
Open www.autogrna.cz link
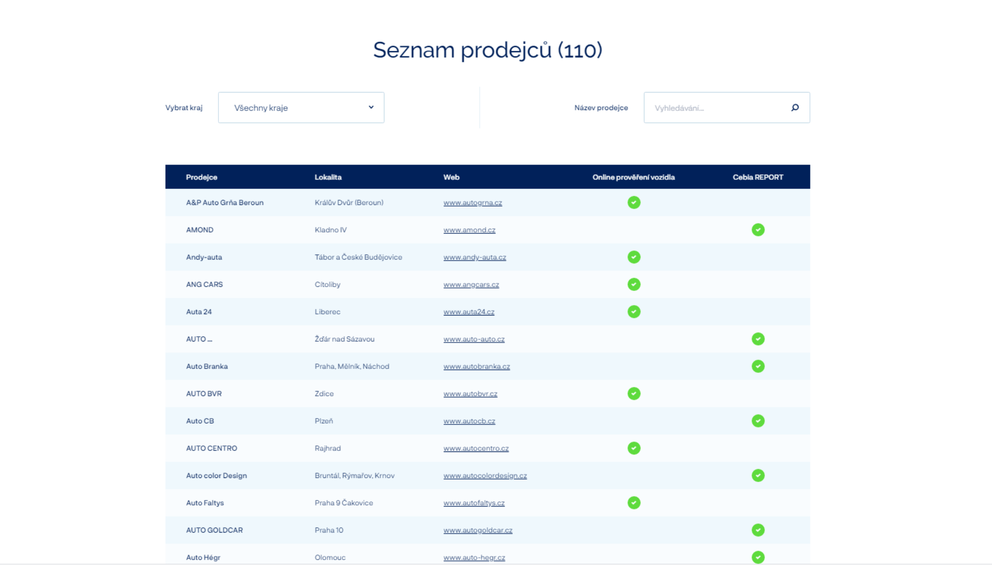pyautogui.click(x=473, y=202)
